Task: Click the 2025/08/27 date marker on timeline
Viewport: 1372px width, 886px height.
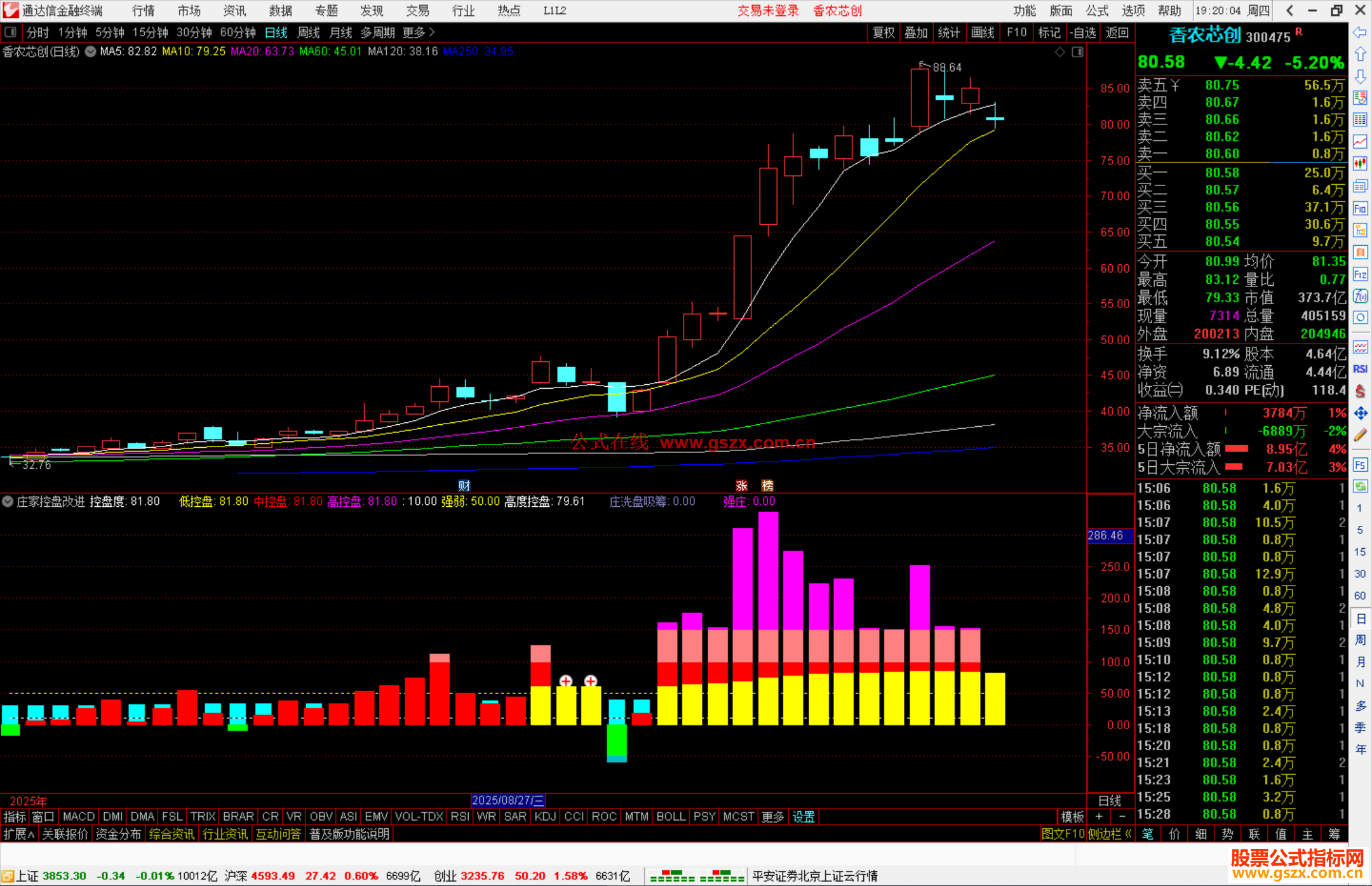Action: tap(508, 800)
